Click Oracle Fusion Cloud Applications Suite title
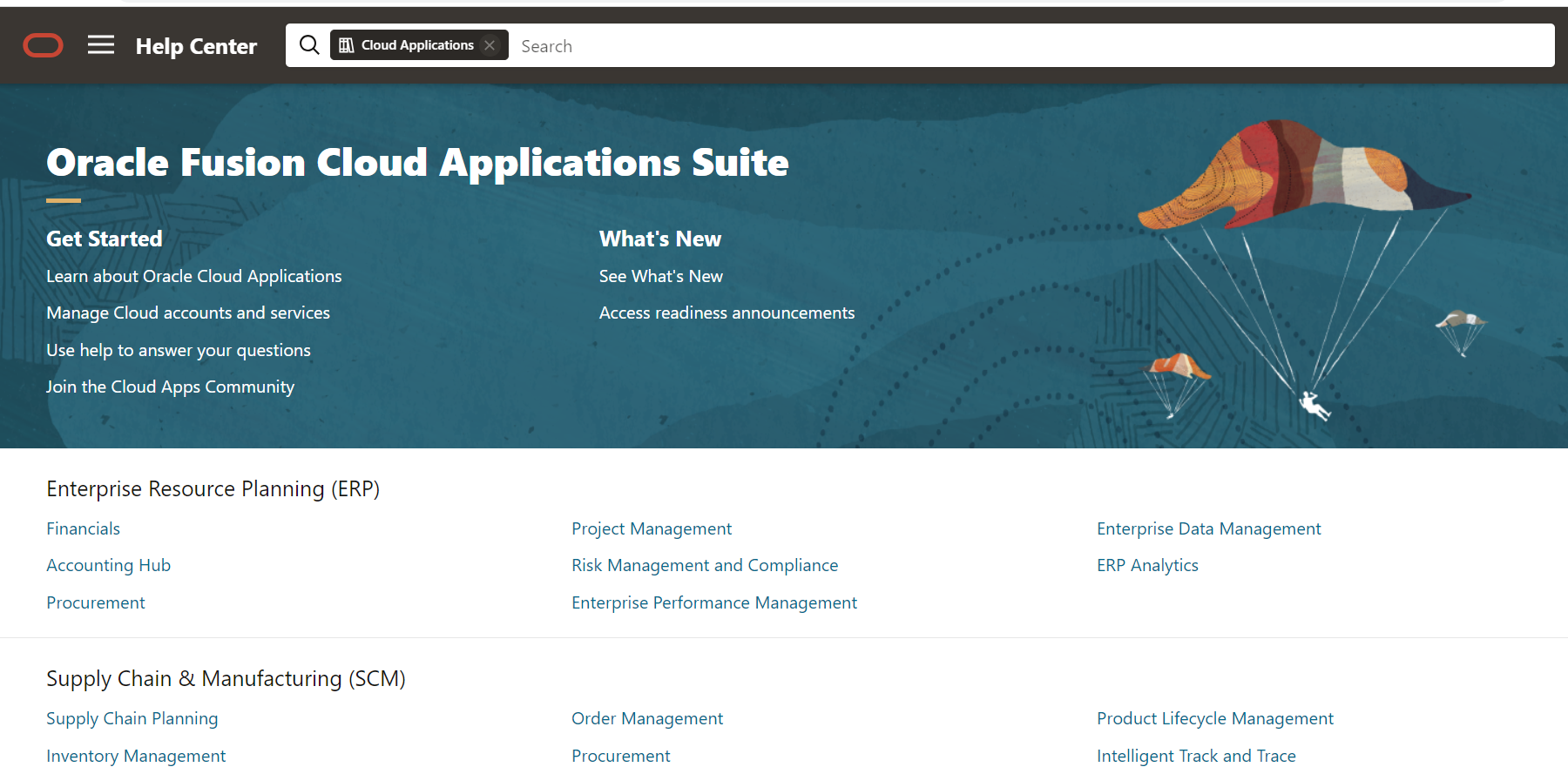The height and width of the screenshot is (767, 1568). [417, 163]
